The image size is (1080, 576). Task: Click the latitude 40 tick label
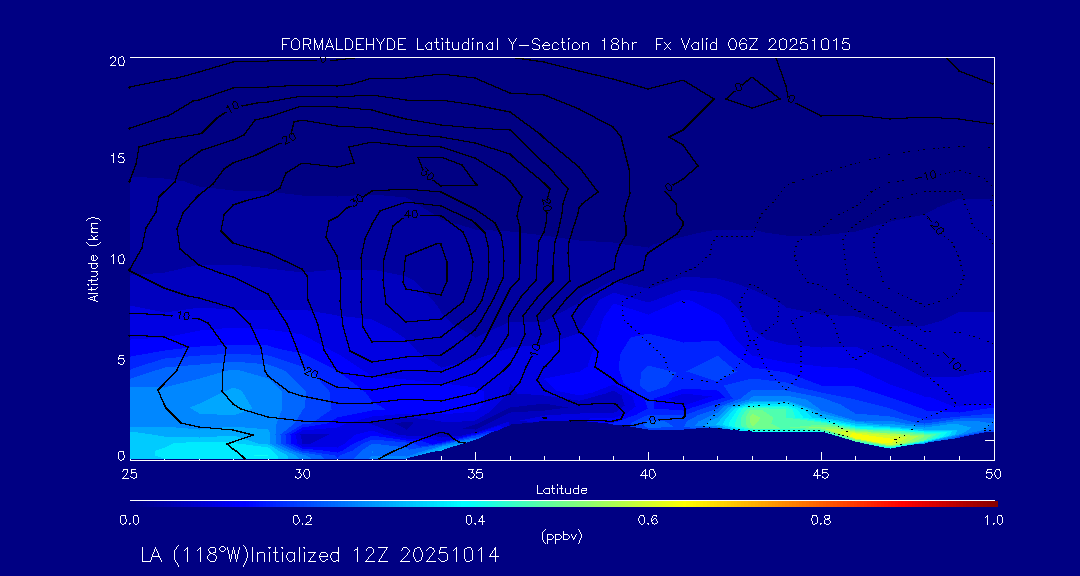click(x=648, y=474)
